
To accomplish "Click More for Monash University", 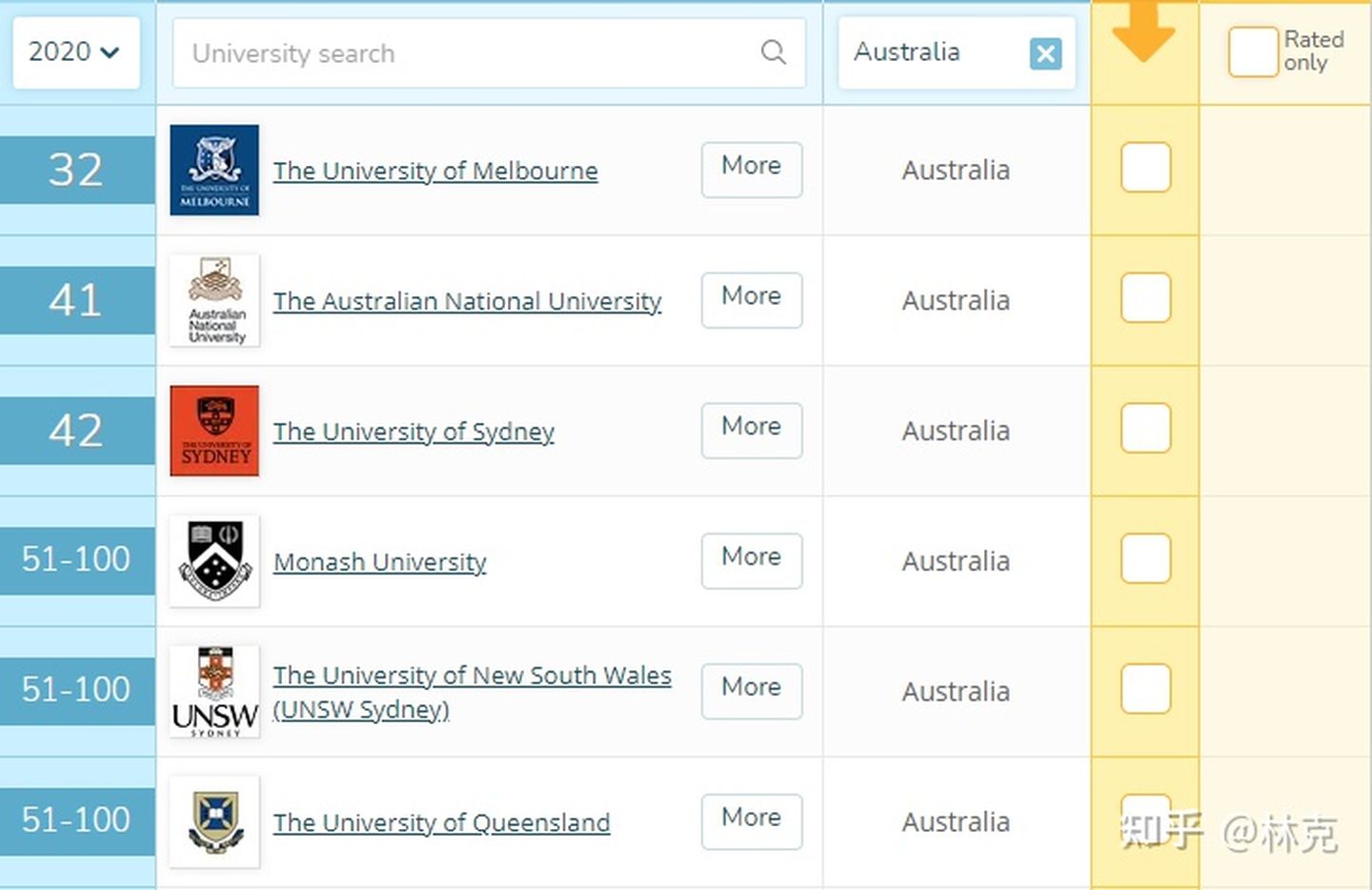I will pyautogui.click(x=752, y=561).
